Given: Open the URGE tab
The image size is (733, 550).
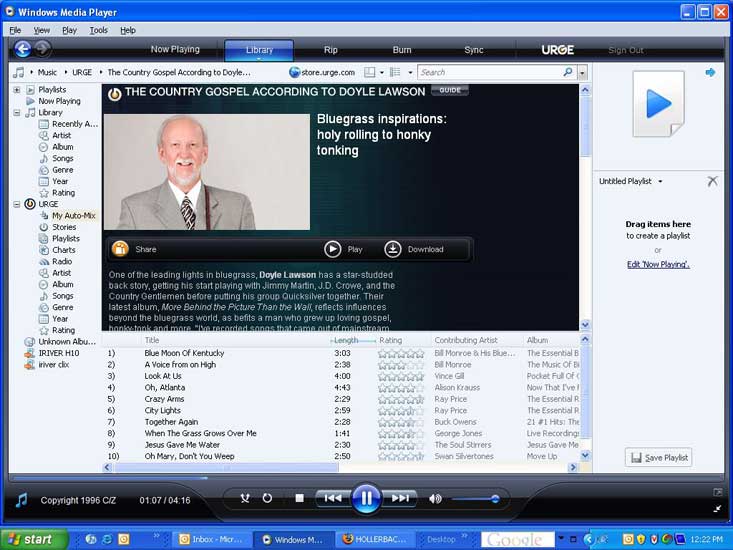Looking at the screenshot, I should (x=557, y=50).
